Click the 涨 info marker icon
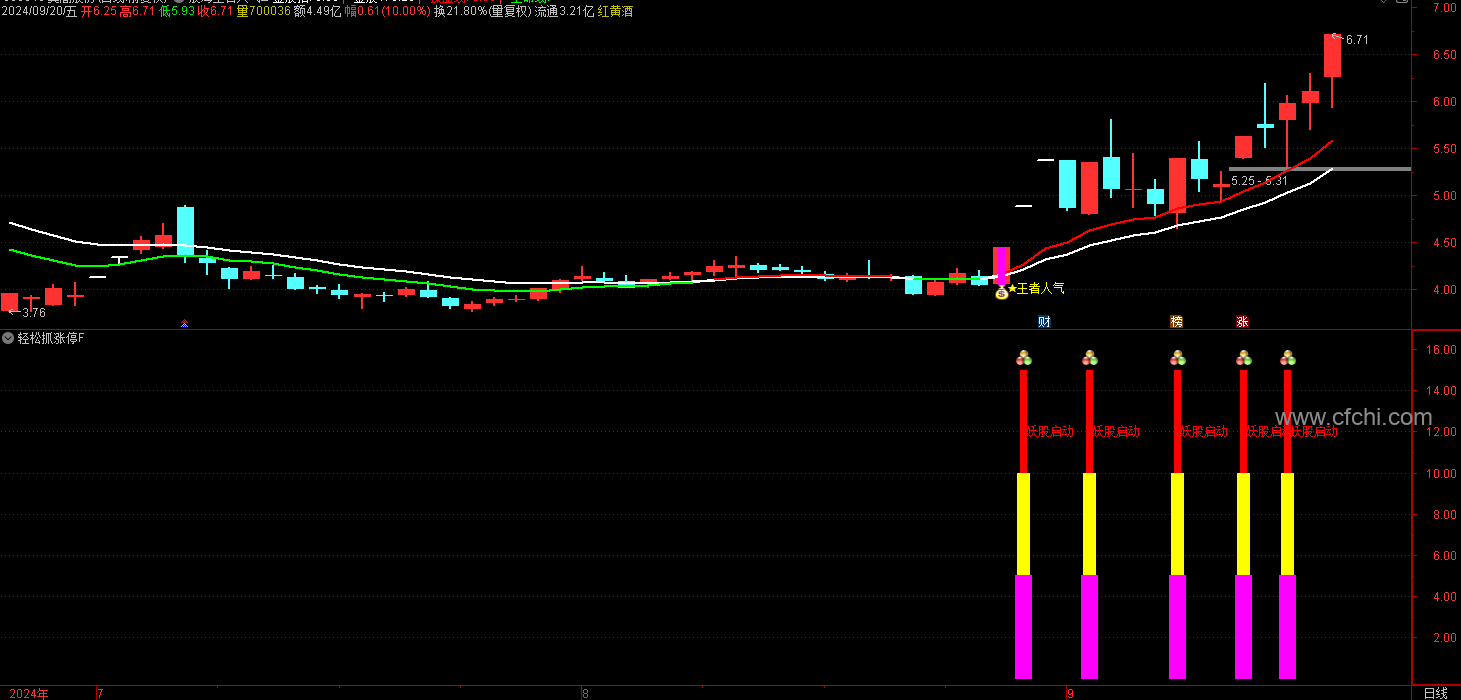Image resolution: width=1461 pixels, height=700 pixels. coord(1242,322)
